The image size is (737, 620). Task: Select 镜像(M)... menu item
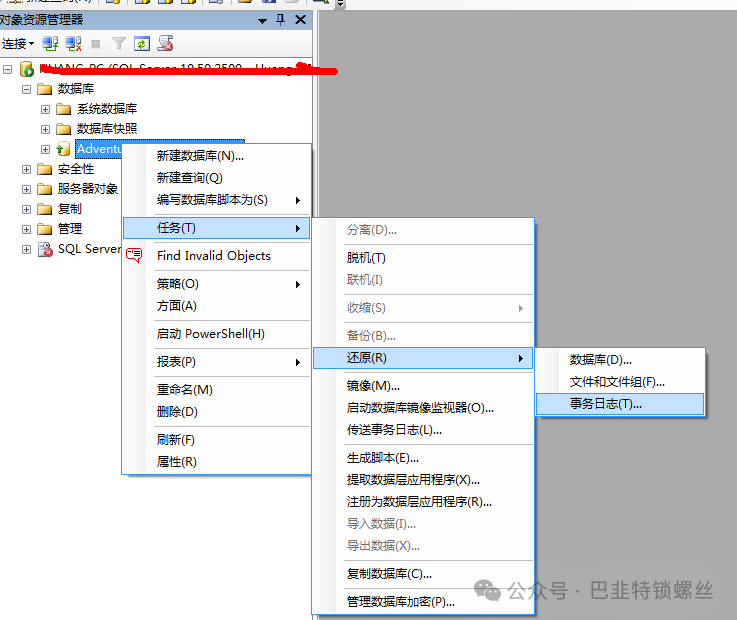click(x=423, y=386)
